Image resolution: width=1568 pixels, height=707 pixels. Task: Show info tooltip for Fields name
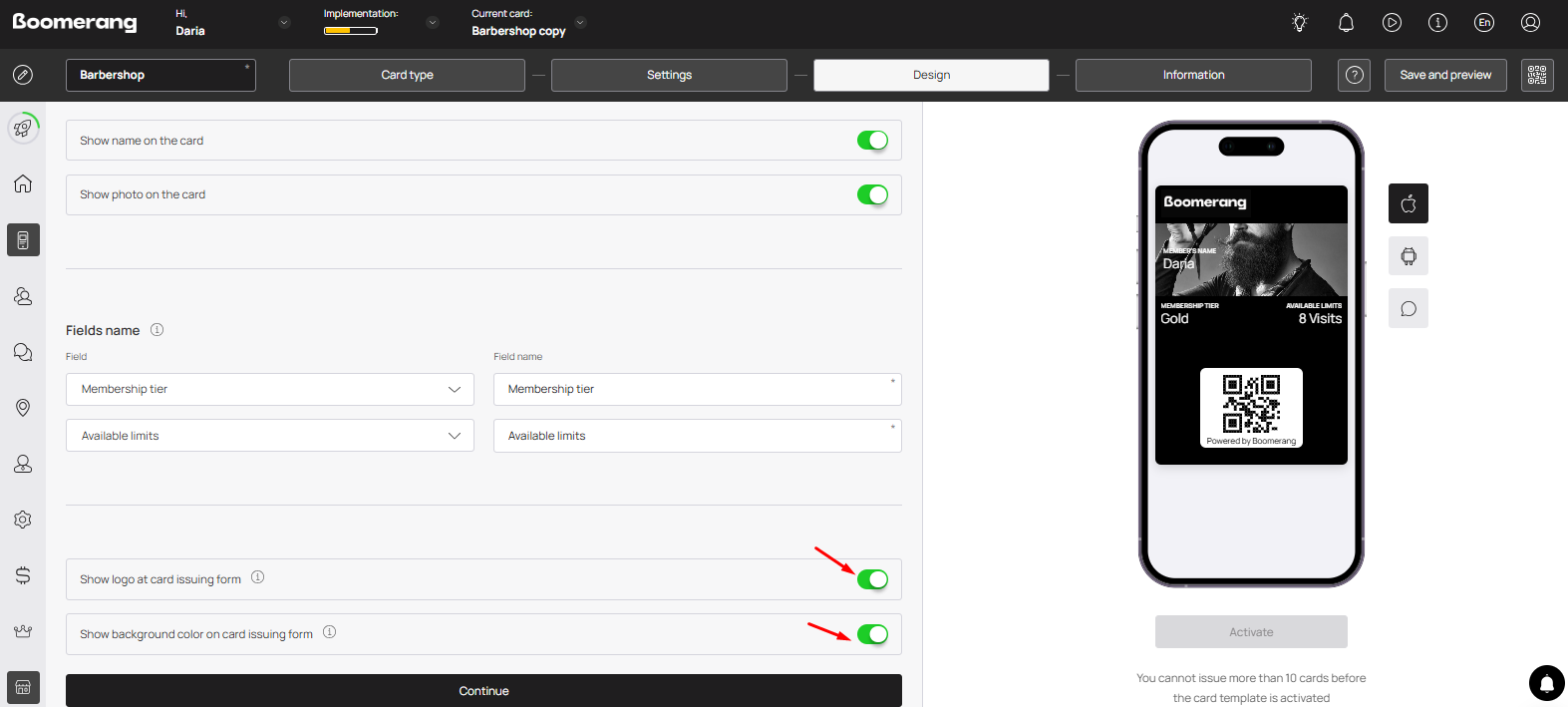(157, 330)
